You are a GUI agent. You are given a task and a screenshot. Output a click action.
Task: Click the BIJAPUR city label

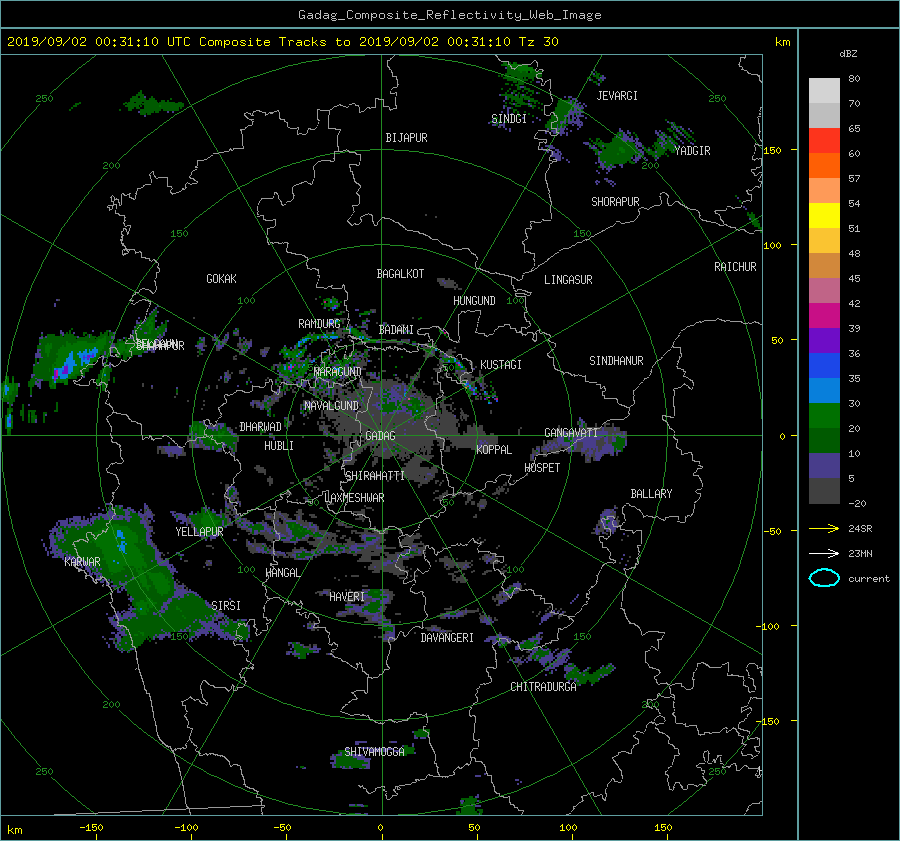tap(406, 138)
